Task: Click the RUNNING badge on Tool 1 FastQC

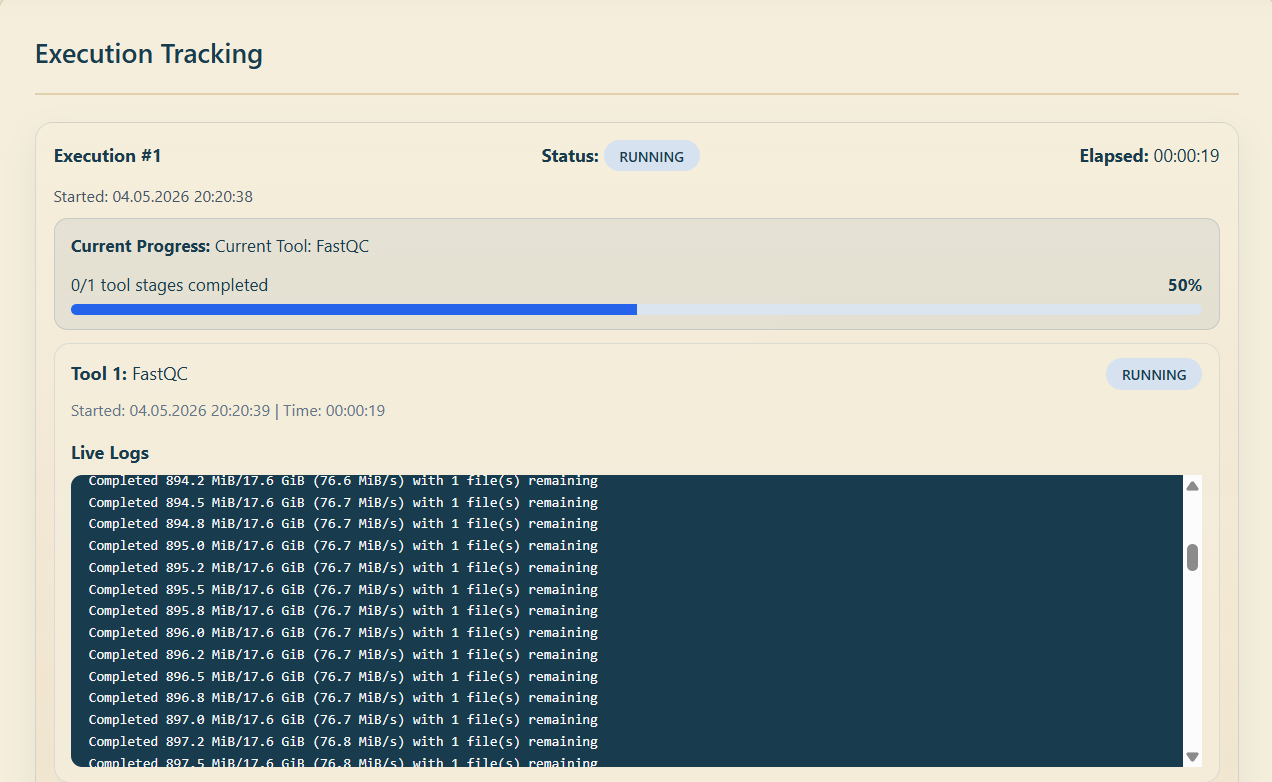Action: pos(1154,374)
